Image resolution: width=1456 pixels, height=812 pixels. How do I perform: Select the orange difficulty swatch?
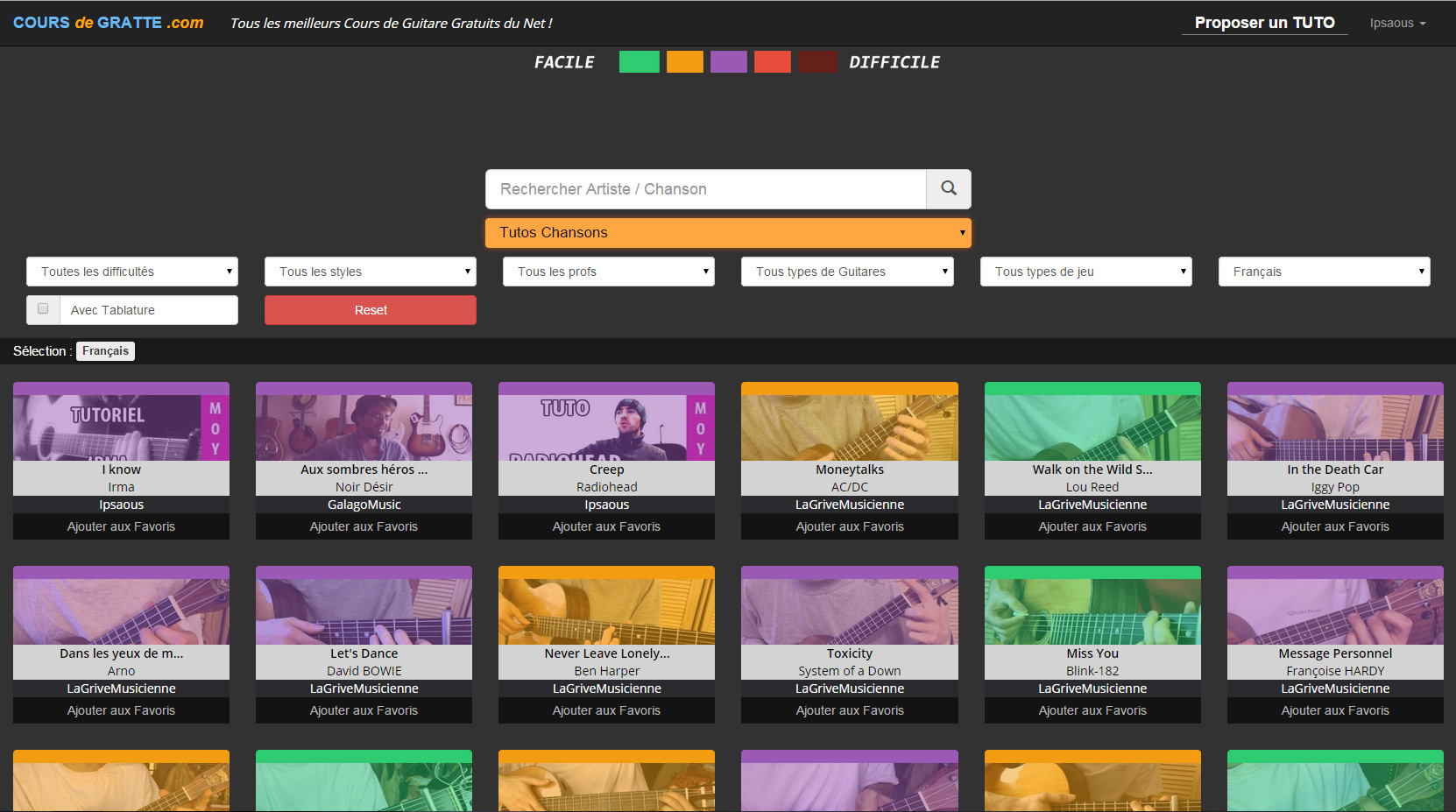(x=685, y=62)
